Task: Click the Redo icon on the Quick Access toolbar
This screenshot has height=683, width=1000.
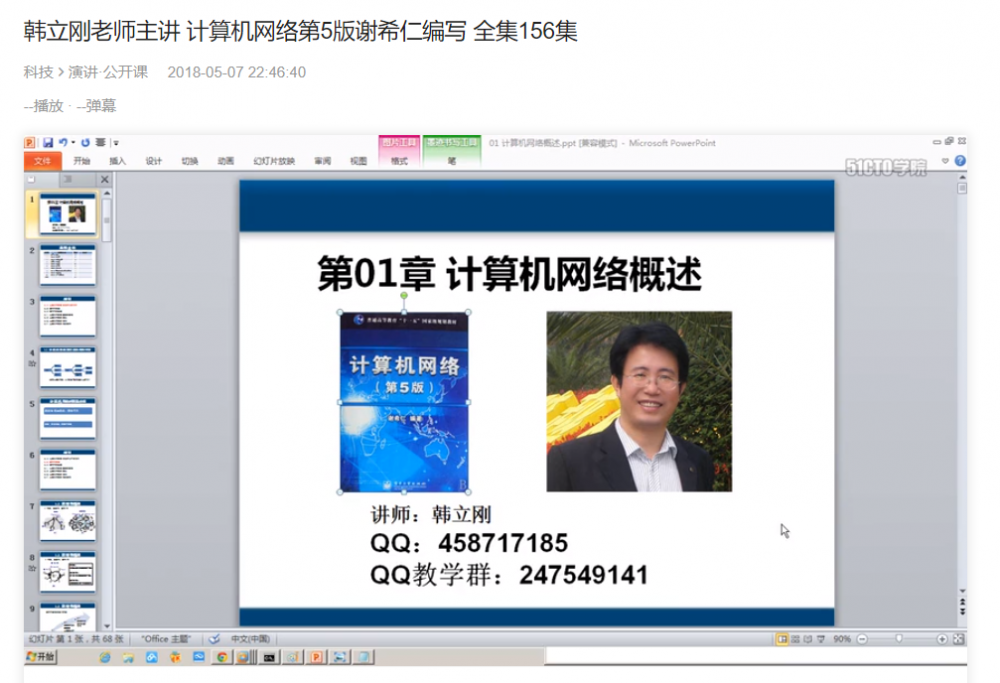Action: tap(86, 142)
